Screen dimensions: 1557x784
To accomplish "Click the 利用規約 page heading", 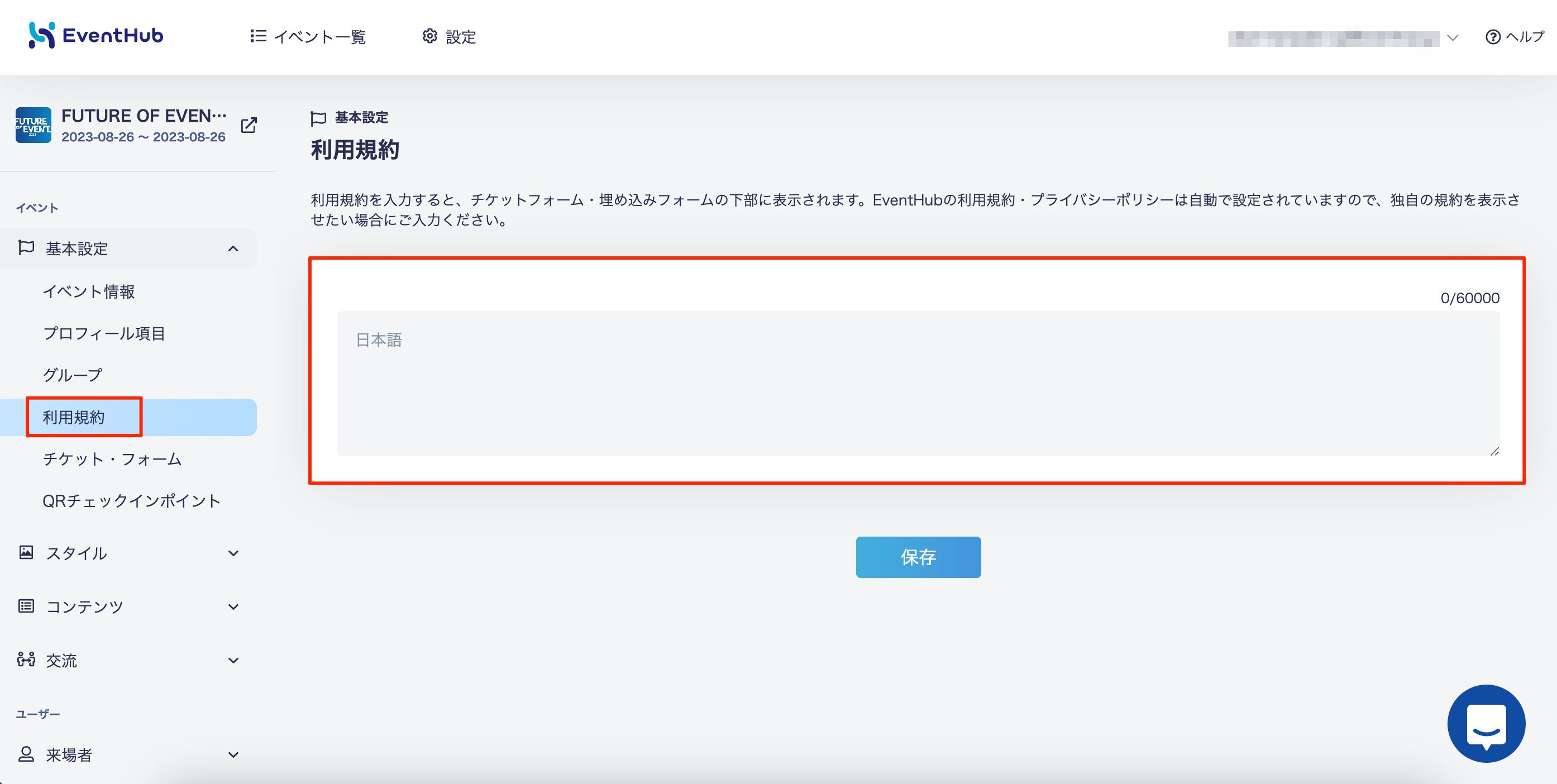I will coord(355,150).
